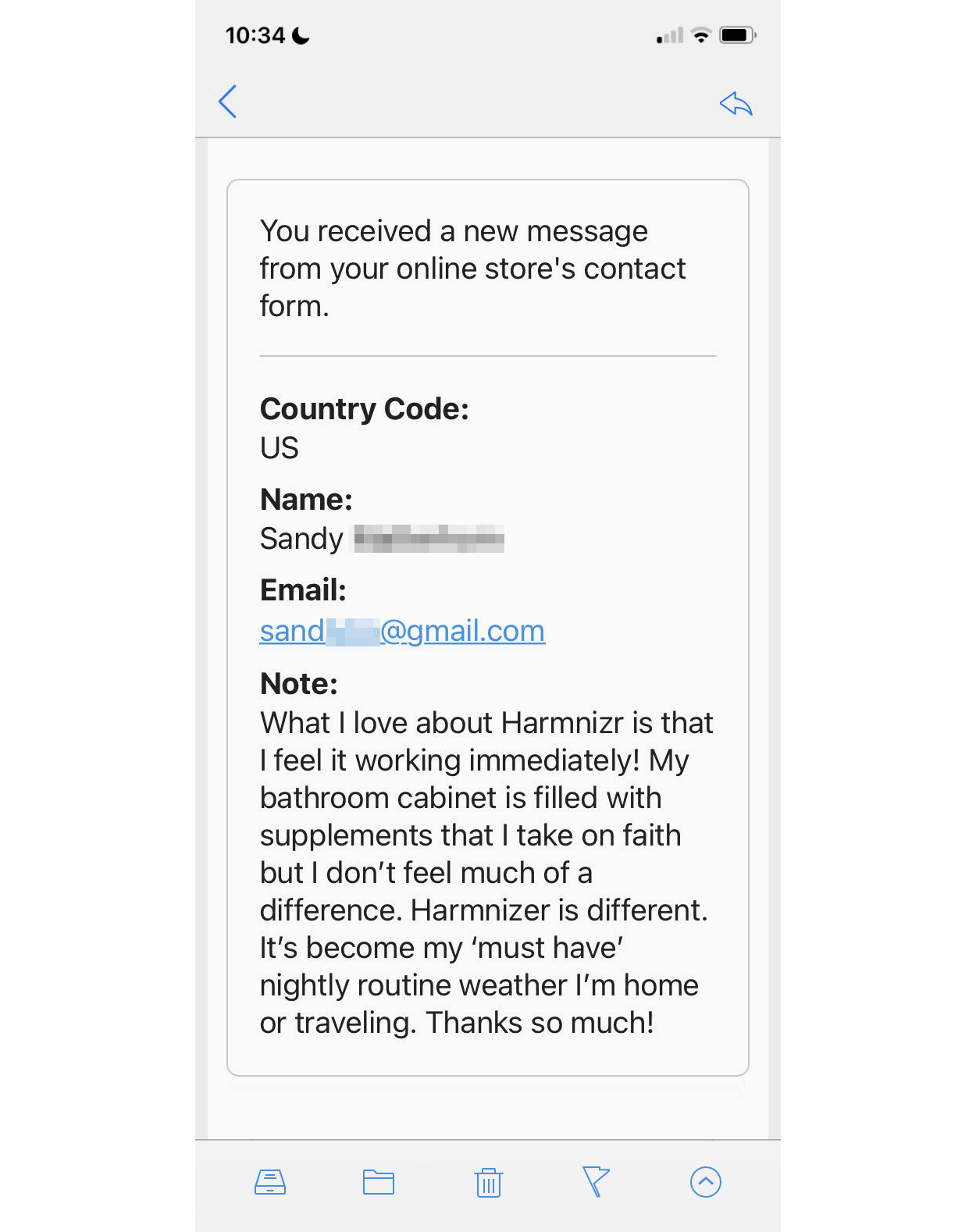This screenshot has height=1232, width=976.
Task: Open the gmail.com email address link
Action: point(402,631)
